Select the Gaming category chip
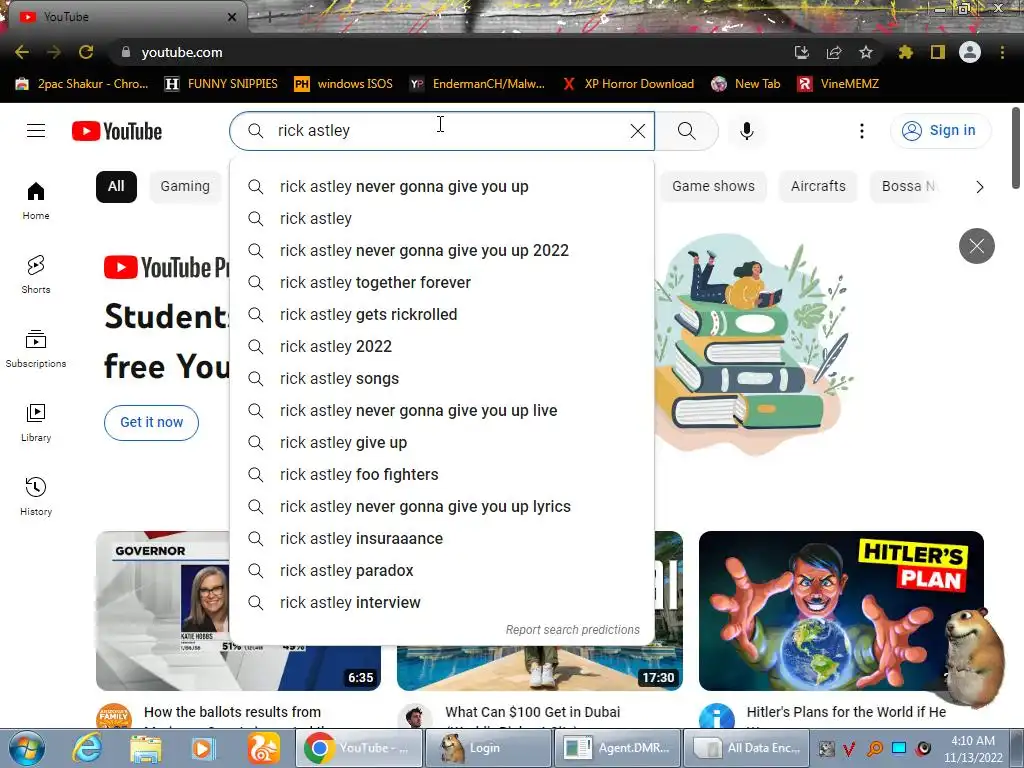This screenshot has height=768, width=1024. point(185,187)
